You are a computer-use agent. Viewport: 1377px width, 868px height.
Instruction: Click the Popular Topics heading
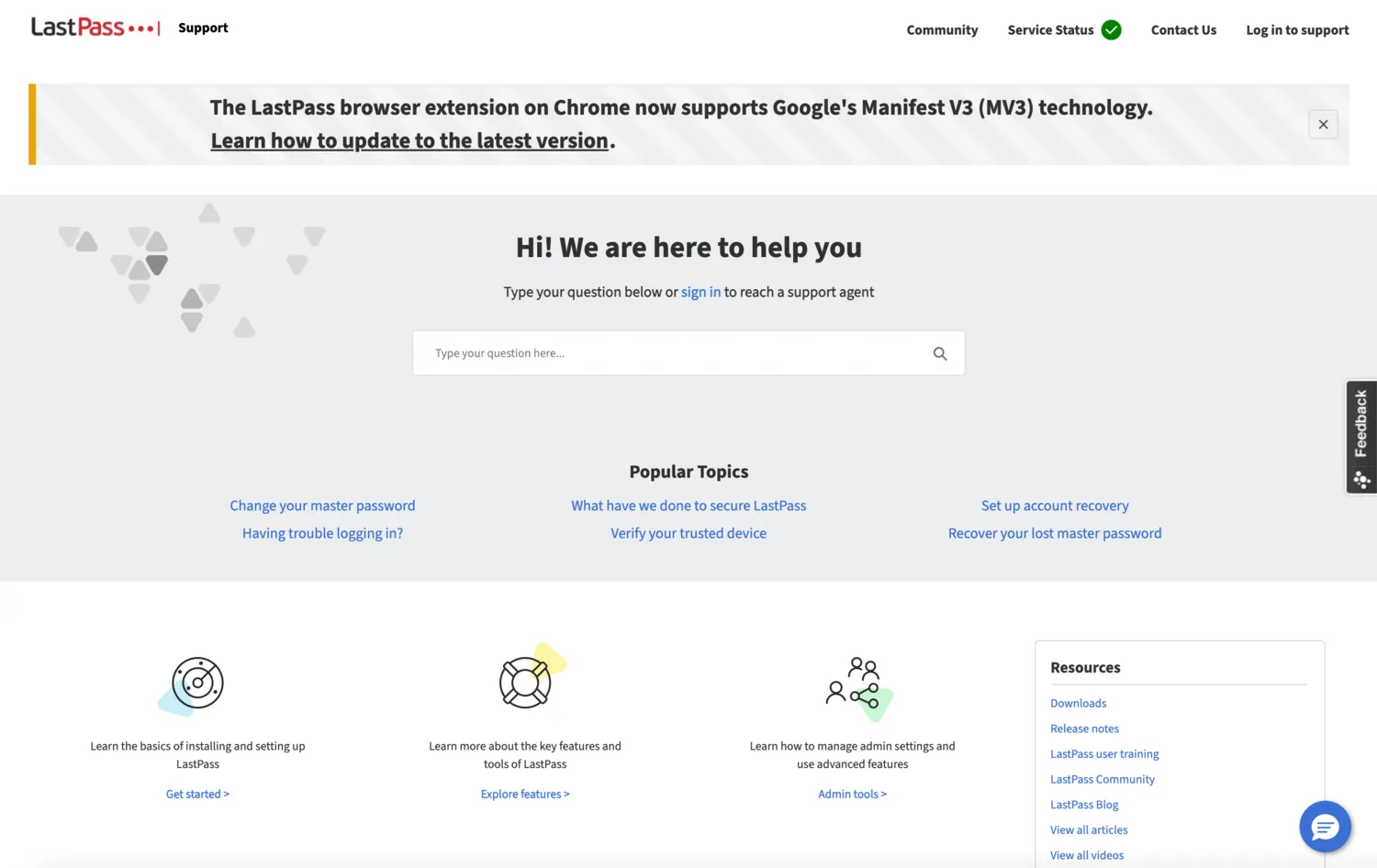(688, 472)
